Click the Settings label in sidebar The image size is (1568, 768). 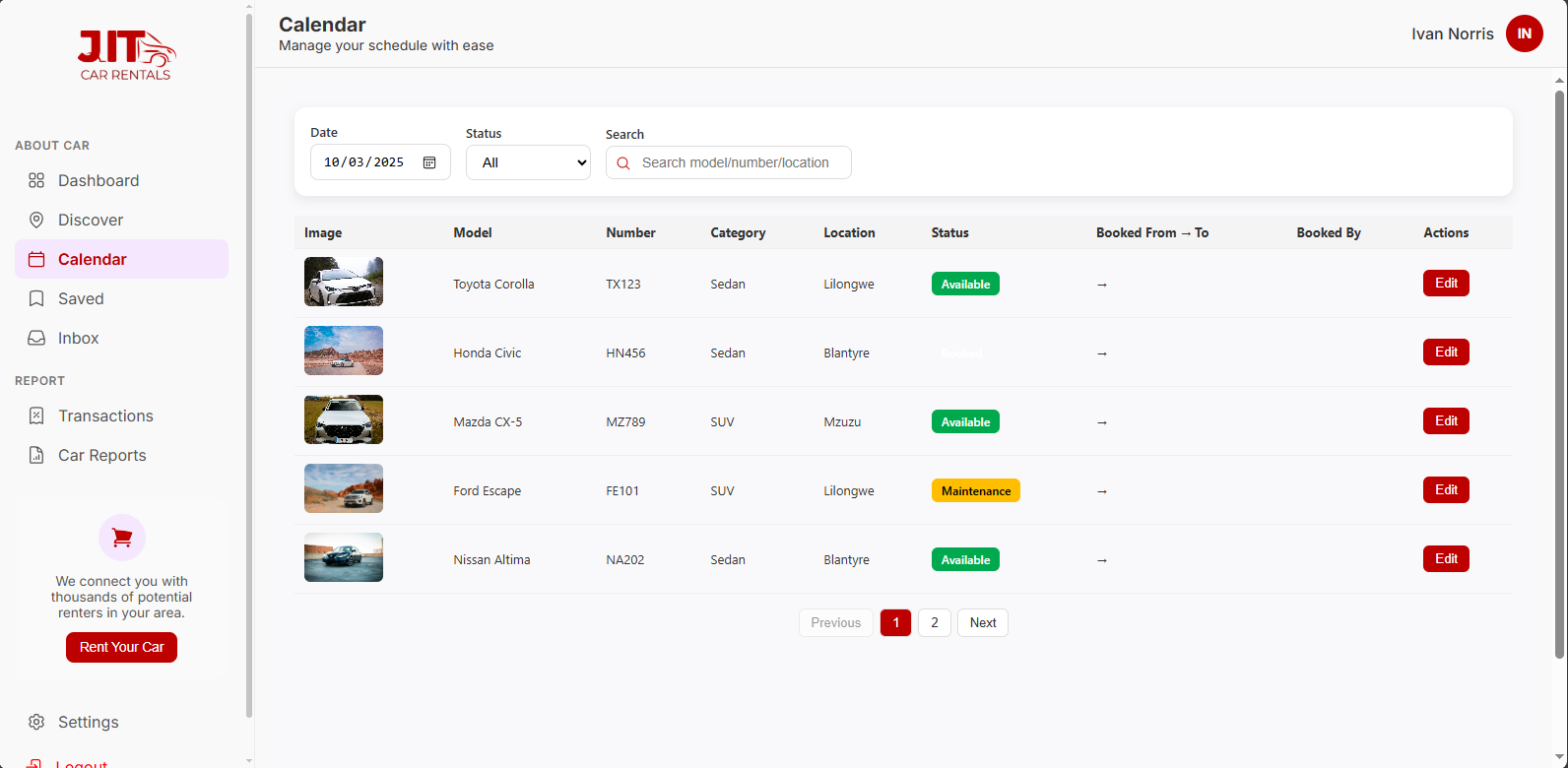point(89,722)
